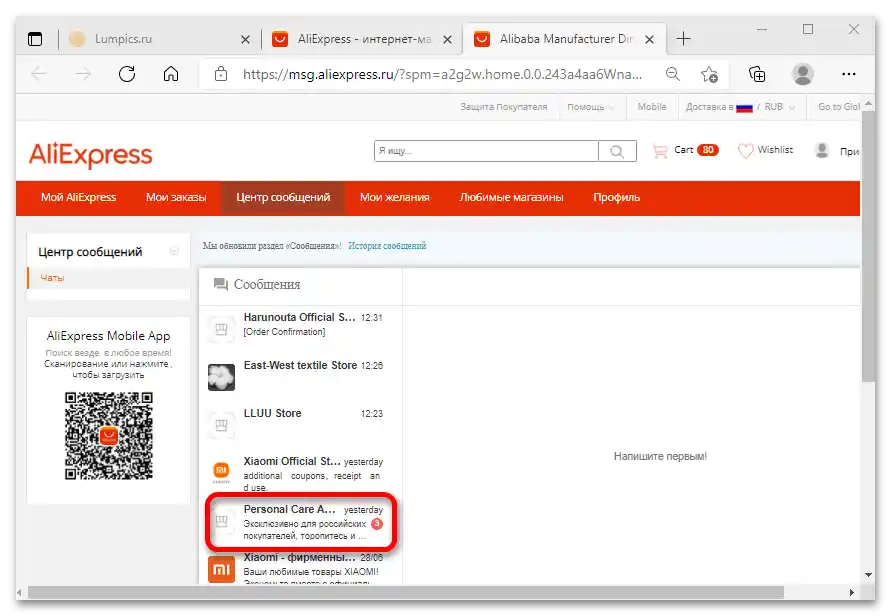Open Мои заказы menu item
This screenshot has height=616, width=891.
176,198
